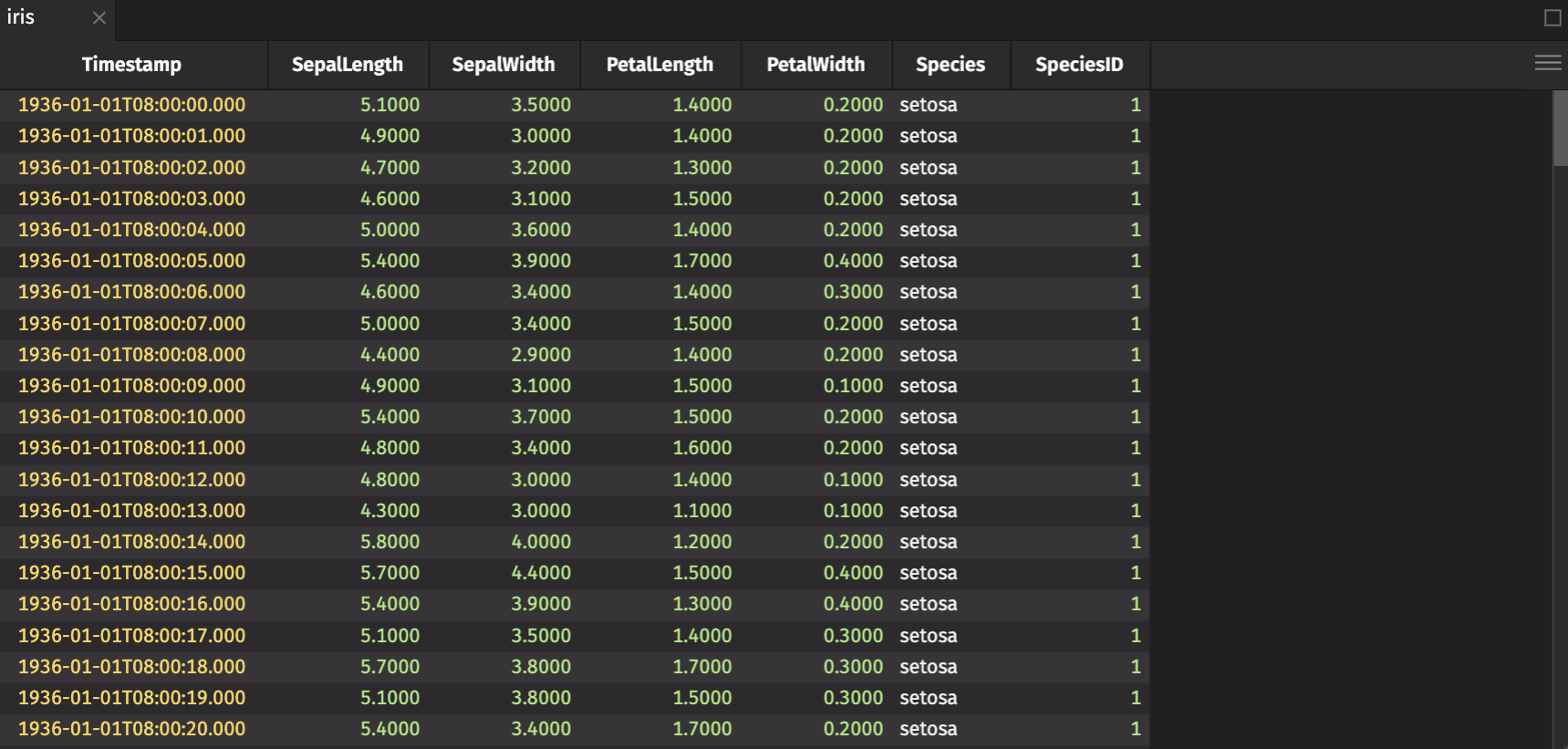Select the SepalWidth column header
Viewport: 1568px width, 749px height.
[503, 65]
